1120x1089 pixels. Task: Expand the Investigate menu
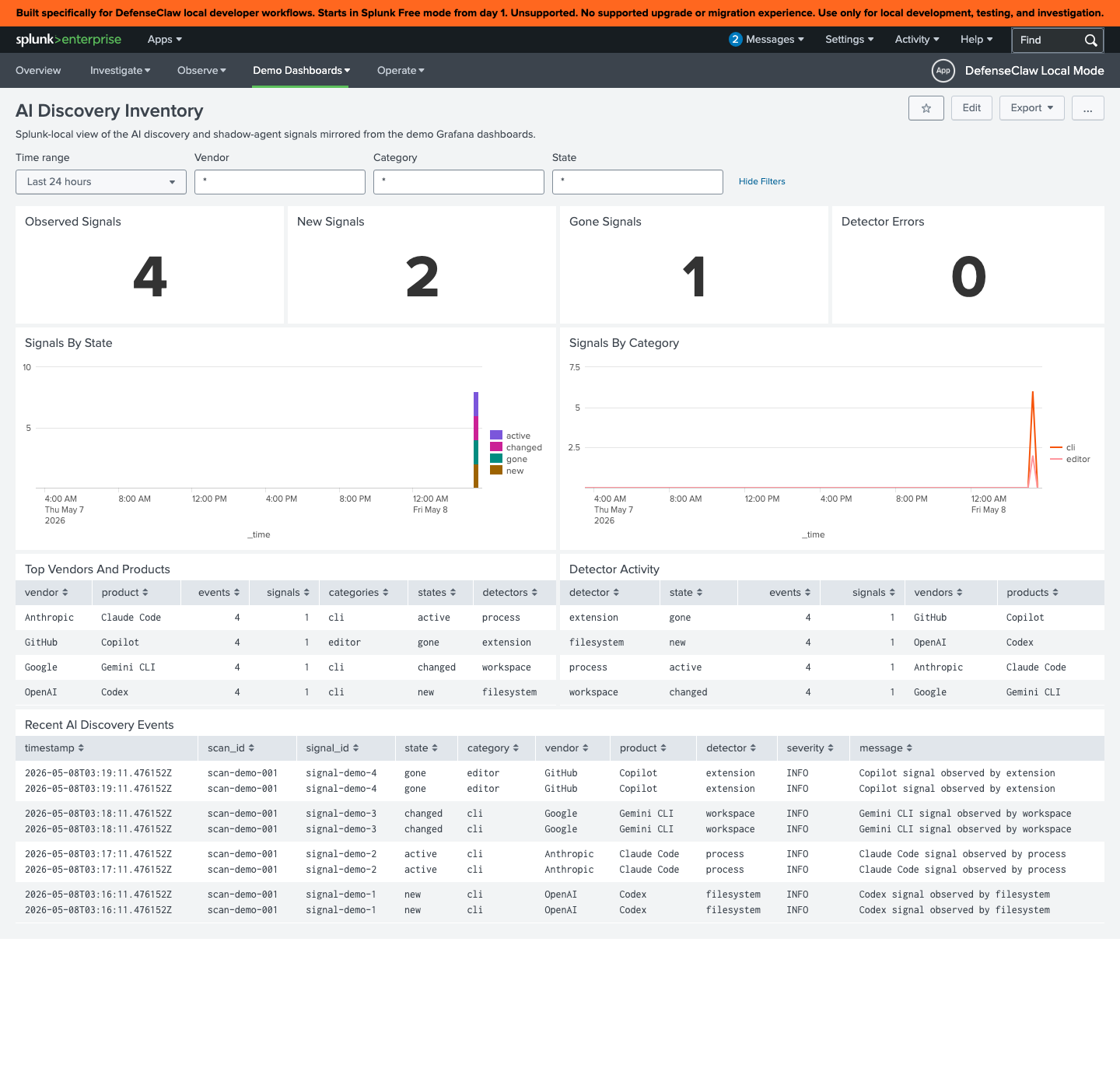click(x=120, y=71)
